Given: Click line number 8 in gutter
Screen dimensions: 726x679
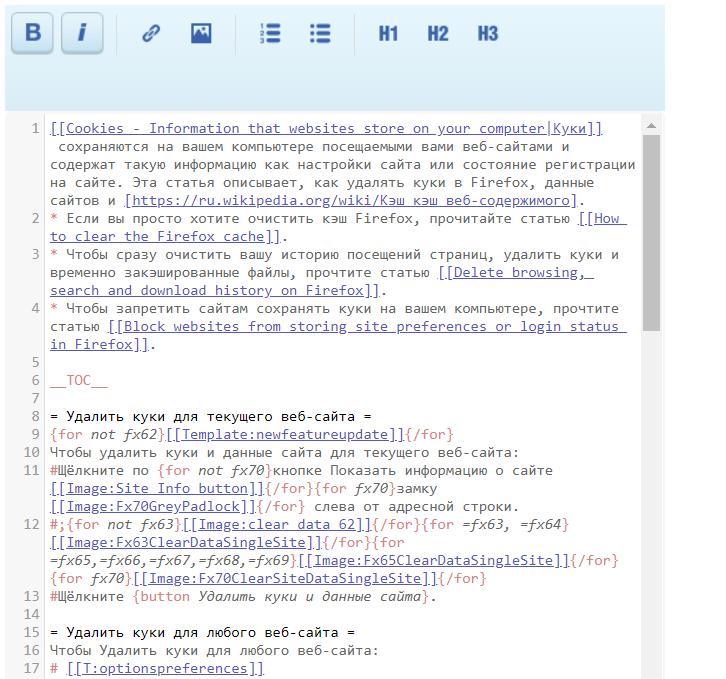Looking at the screenshot, I should click(x=36, y=416).
